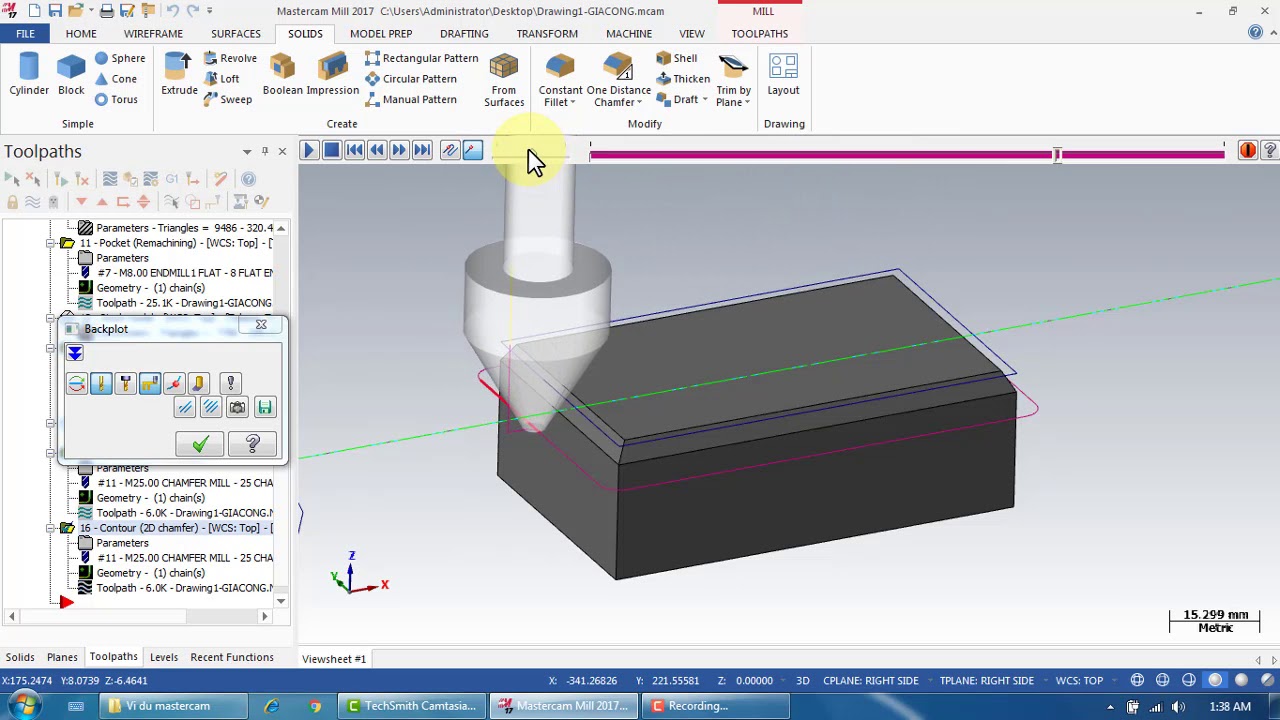Screen dimensions: 1280x720
Task: Switch to the Levels manager tab
Action: tap(163, 657)
